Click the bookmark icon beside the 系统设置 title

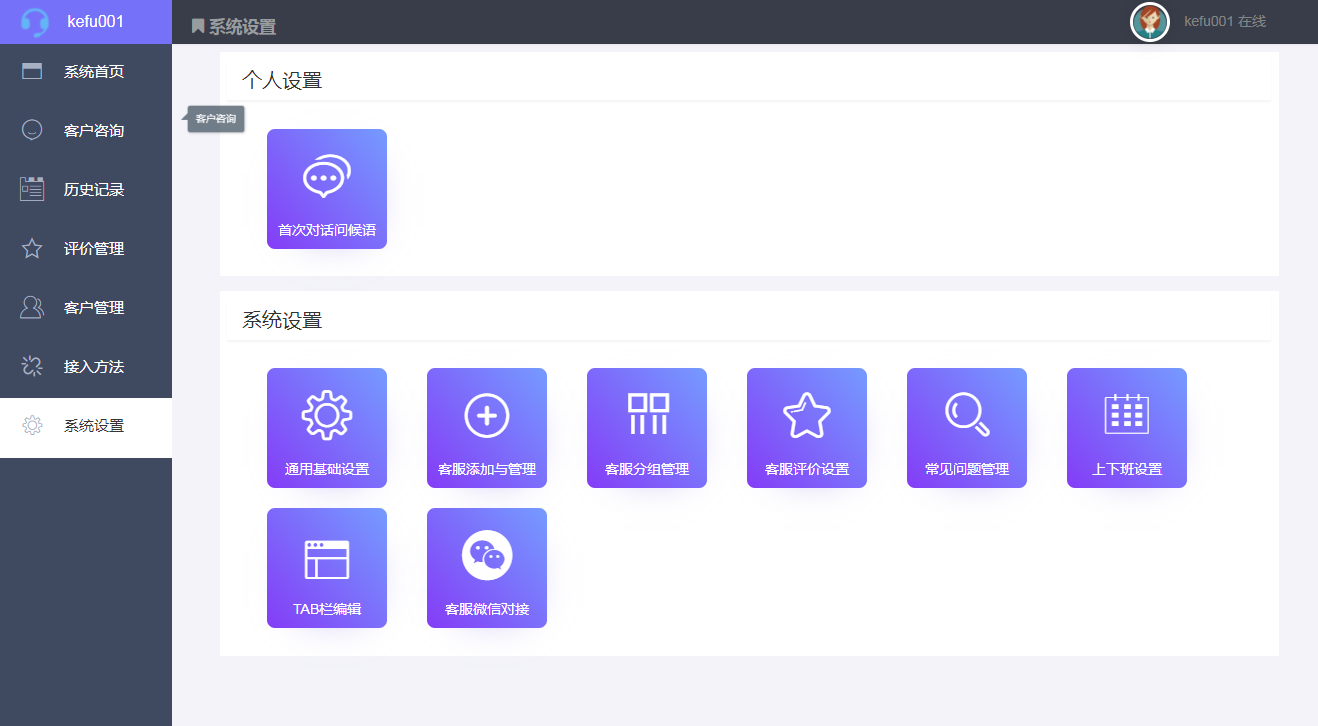pos(198,26)
